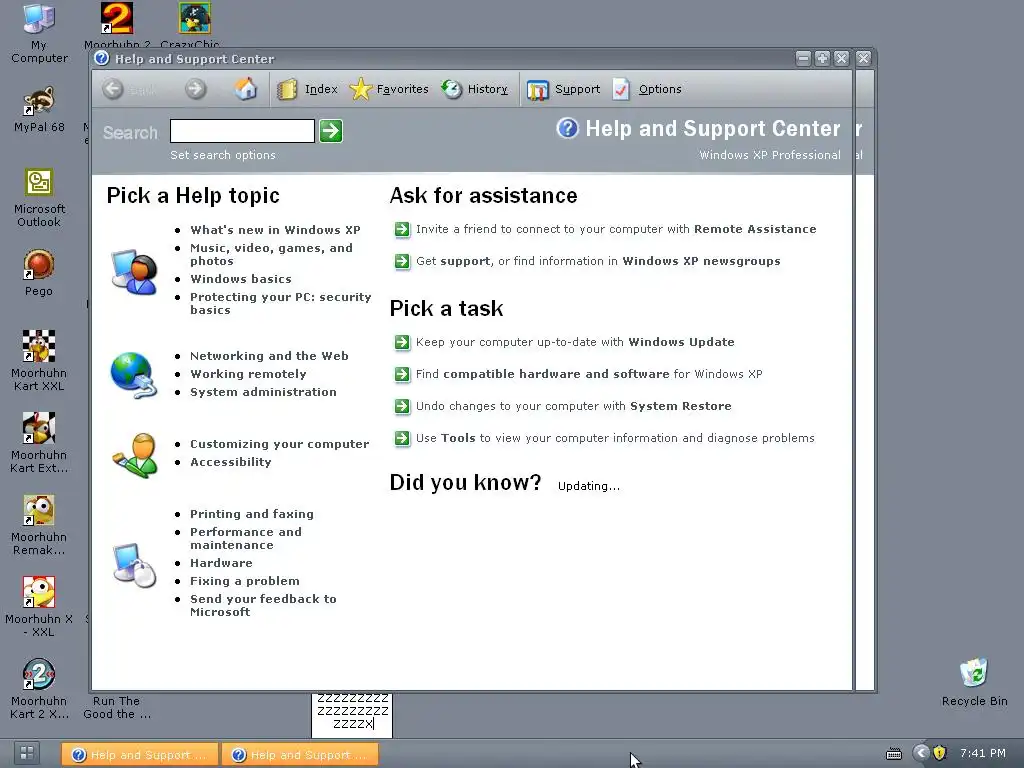Viewport: 1024px width, 768px height.
Task: Click the Remote Assistance green arrow icon
Action: (x=402, y=229)
